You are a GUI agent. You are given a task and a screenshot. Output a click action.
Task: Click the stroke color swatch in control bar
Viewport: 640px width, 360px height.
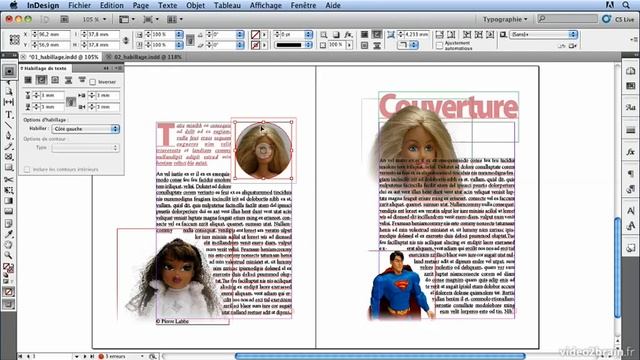pyautogui.click(x=256, y=45)
